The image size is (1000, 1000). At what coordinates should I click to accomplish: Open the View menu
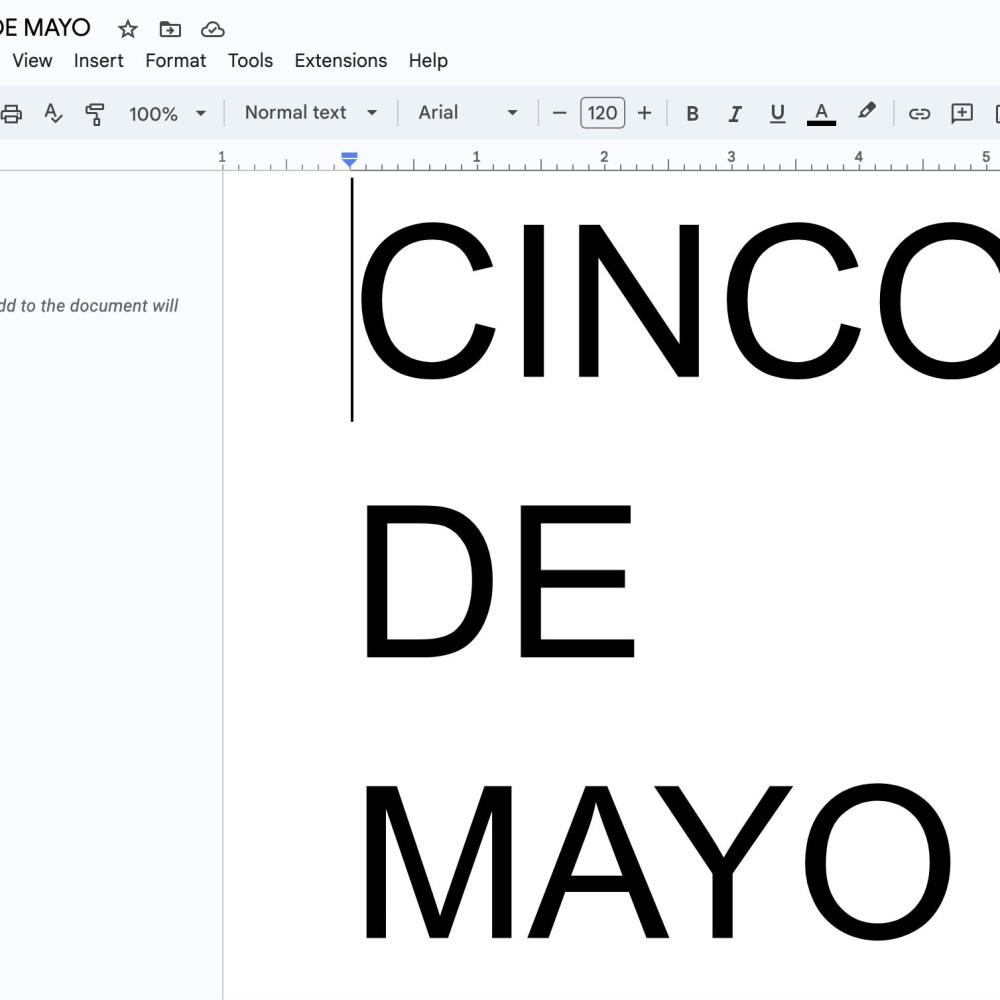tap(32, 61)
